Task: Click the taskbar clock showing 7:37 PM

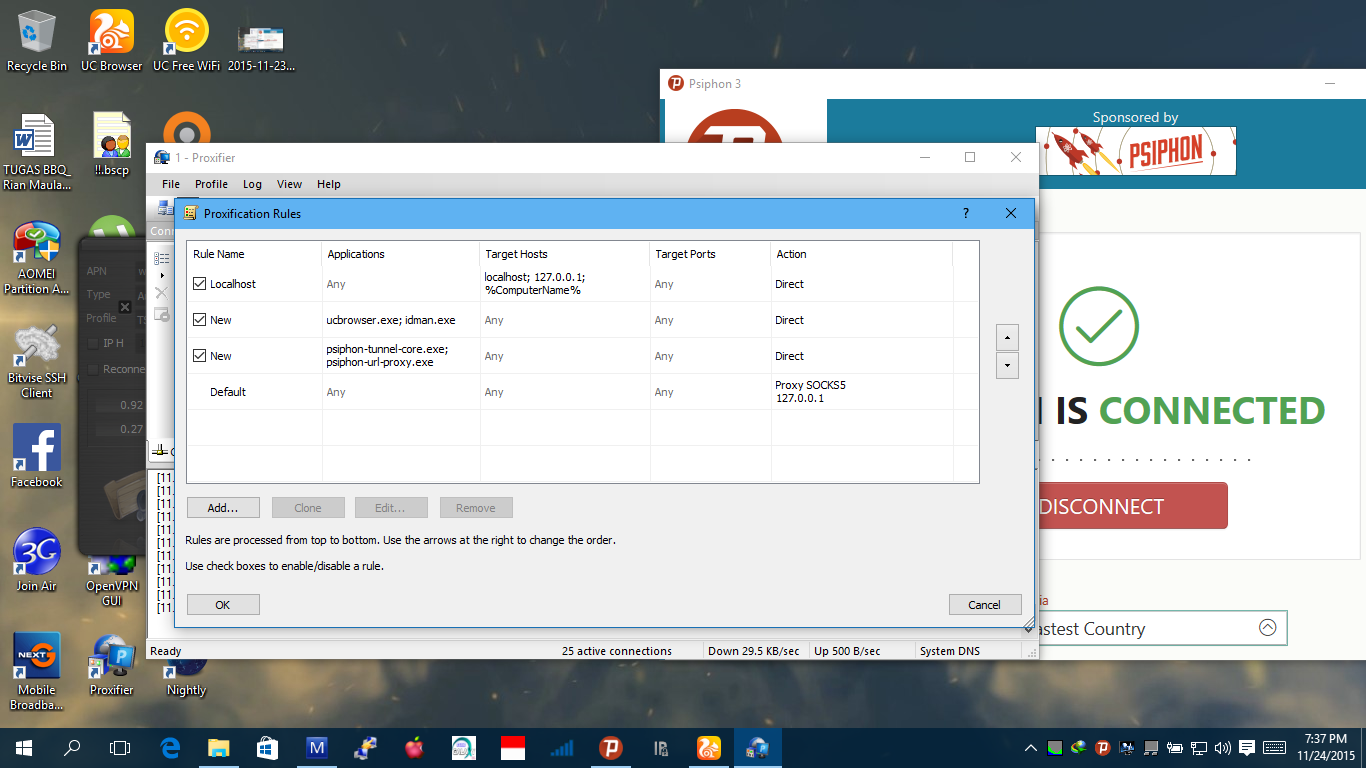Action: pyautogui.click(x=1326, y=747)
